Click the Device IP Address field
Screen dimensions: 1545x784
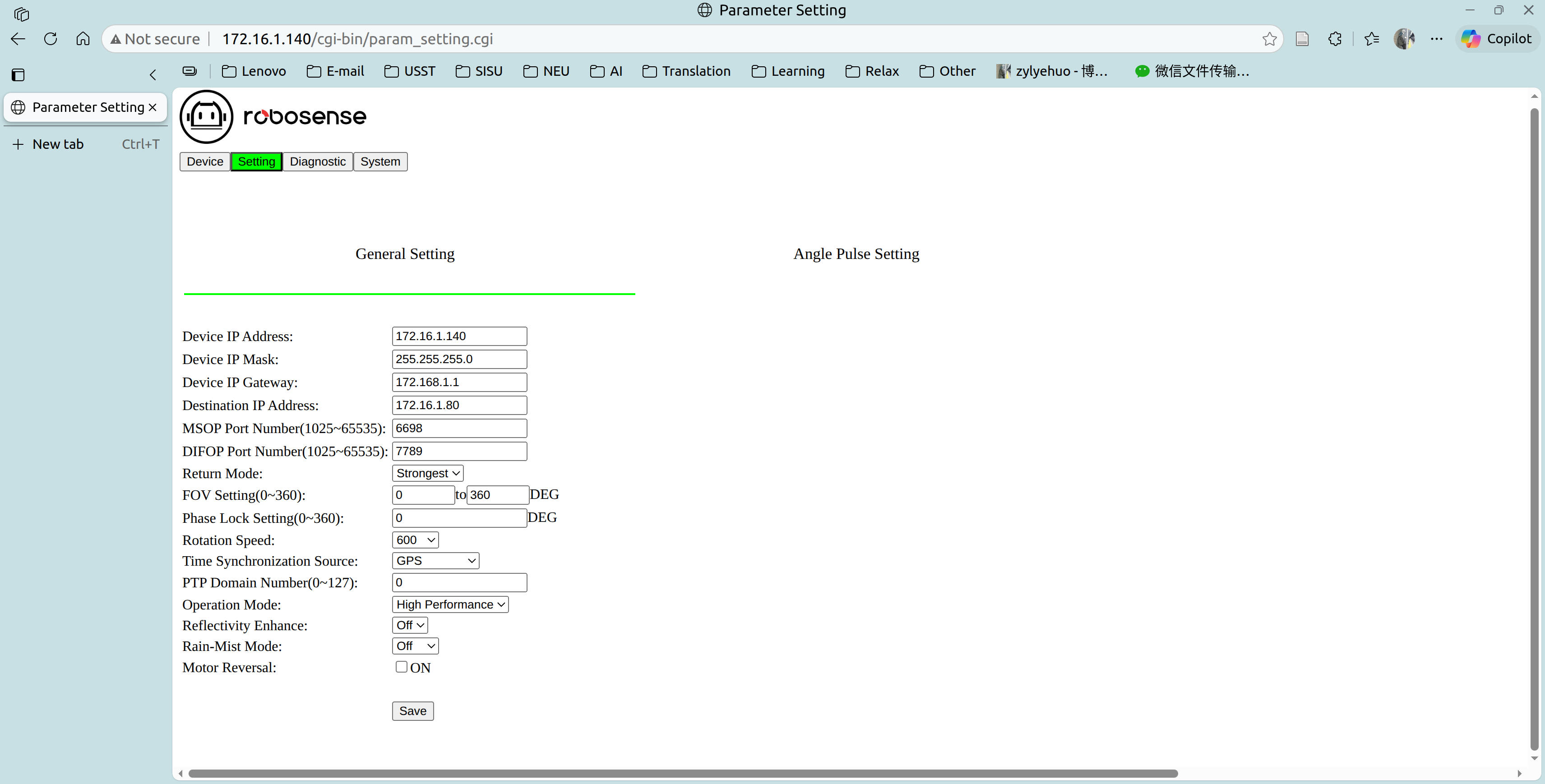[459, 336]
